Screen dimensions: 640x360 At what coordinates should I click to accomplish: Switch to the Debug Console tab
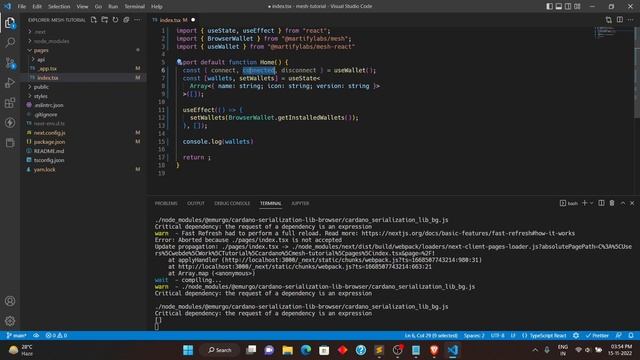coord(232,203)
